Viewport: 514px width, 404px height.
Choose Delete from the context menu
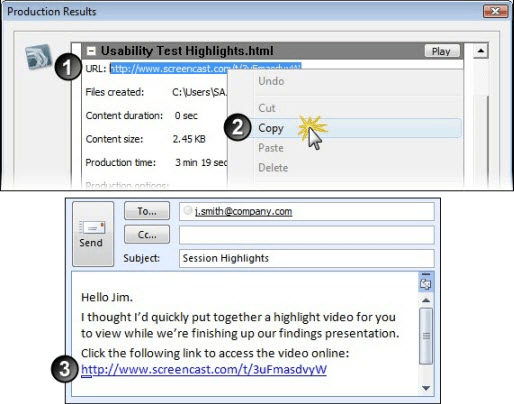pyautogui.click(x=273, y=168)
